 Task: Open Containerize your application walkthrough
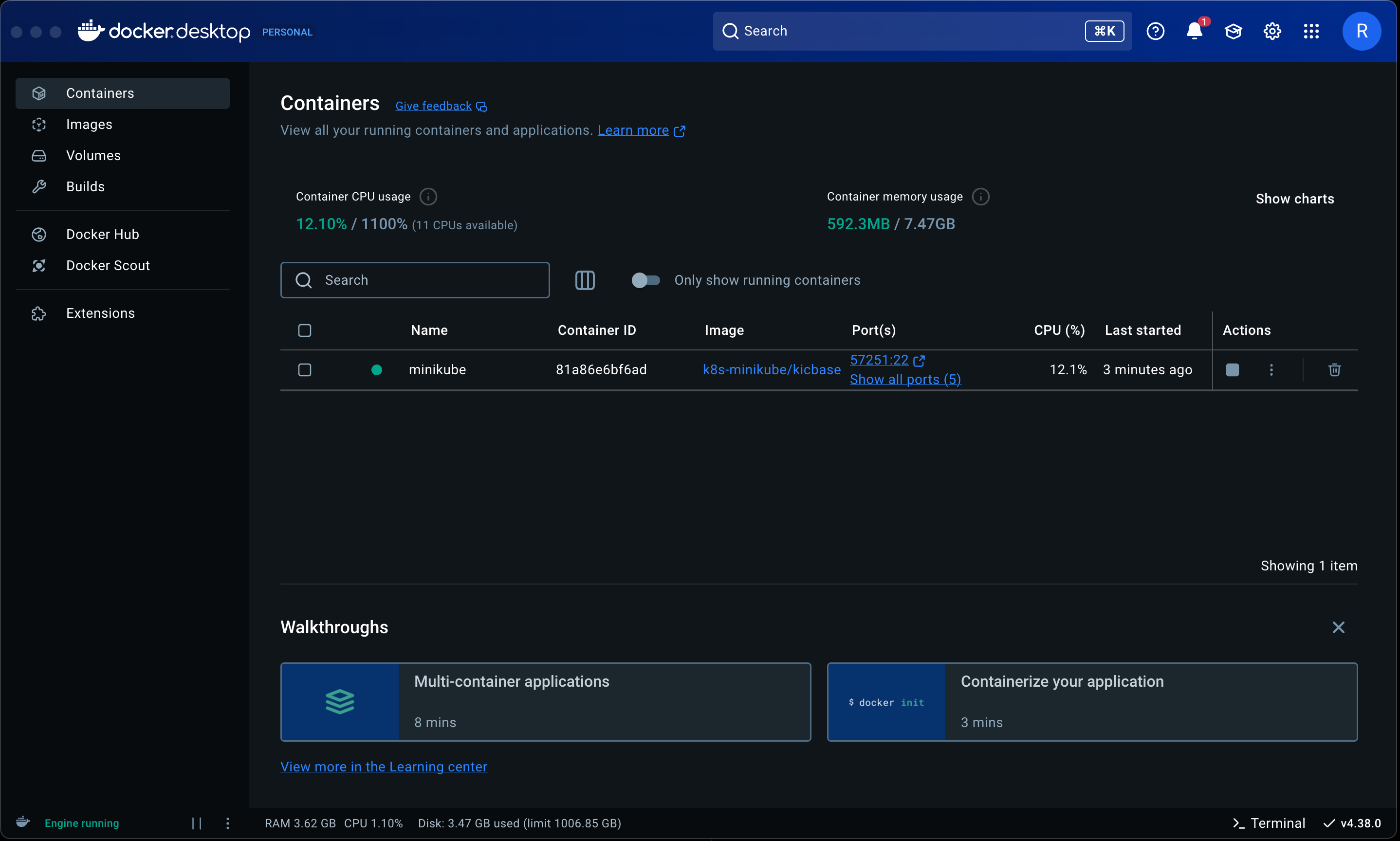pos(1092,702)
